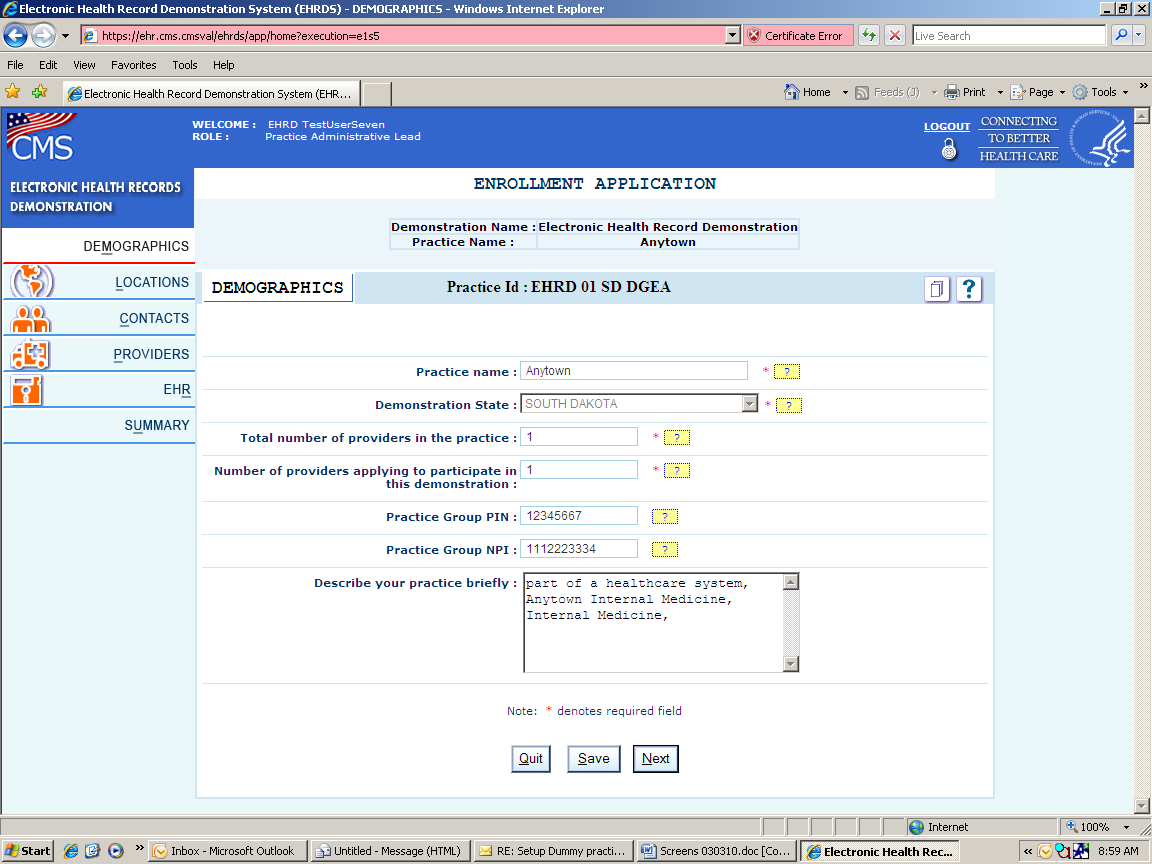The height and width of the screenshot is (864, 1152).
Task: Click the Refresh page icon
Action: click(x=869, y=35)
